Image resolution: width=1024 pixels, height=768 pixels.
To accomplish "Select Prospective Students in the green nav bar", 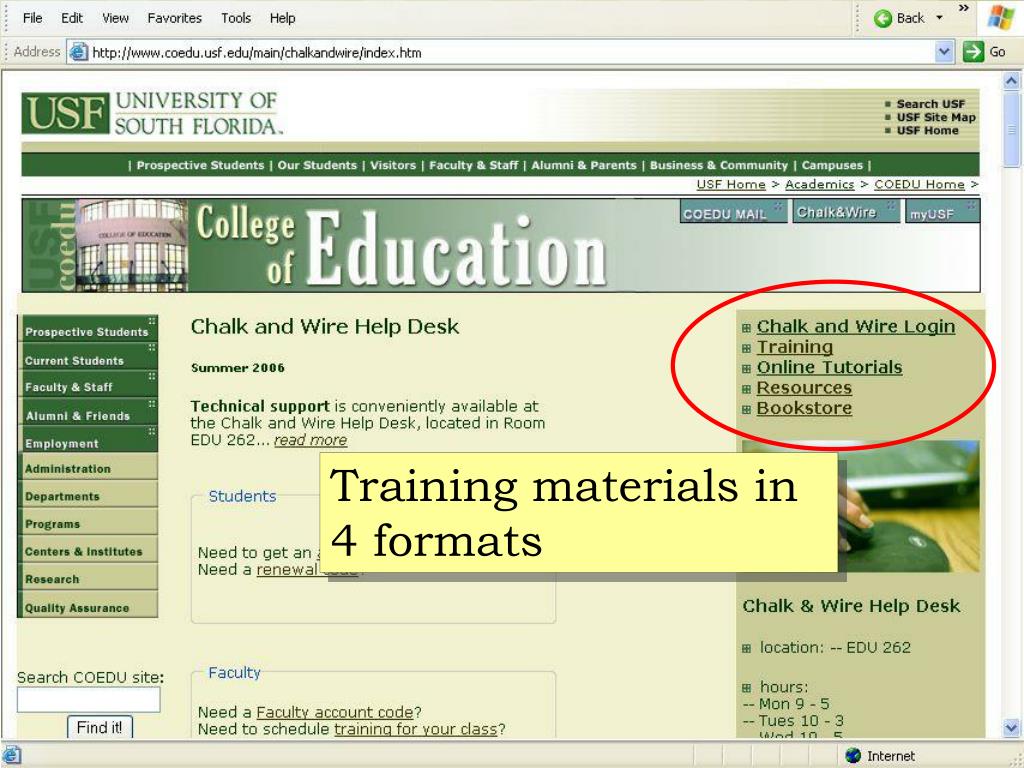I will click(x=200, y=165).
